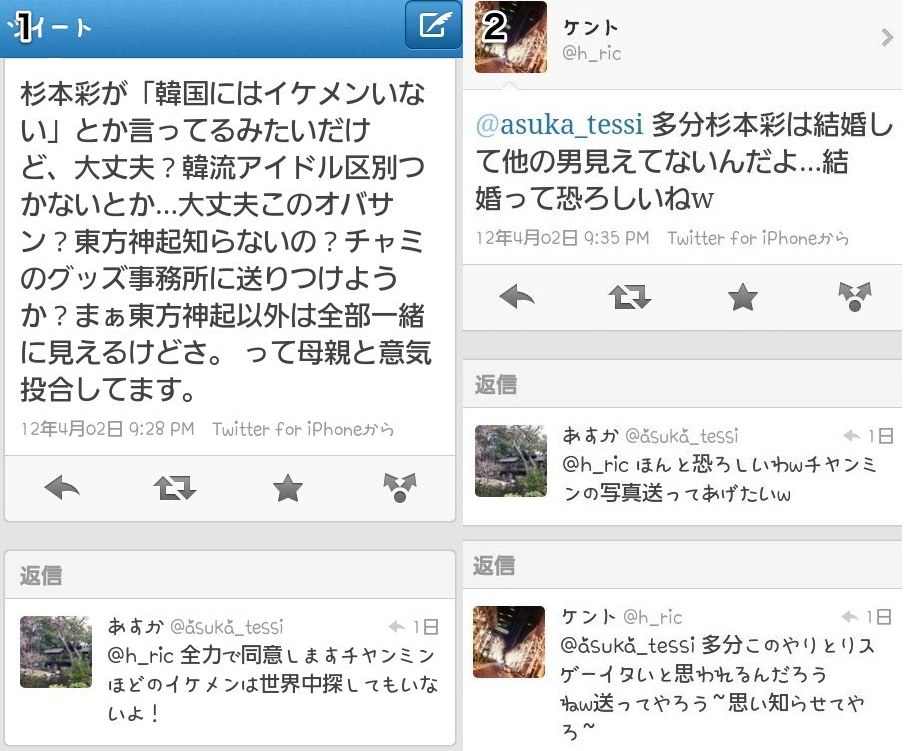
Task: Star the 9:35 PM tweet
Action: tap(742, 297)
